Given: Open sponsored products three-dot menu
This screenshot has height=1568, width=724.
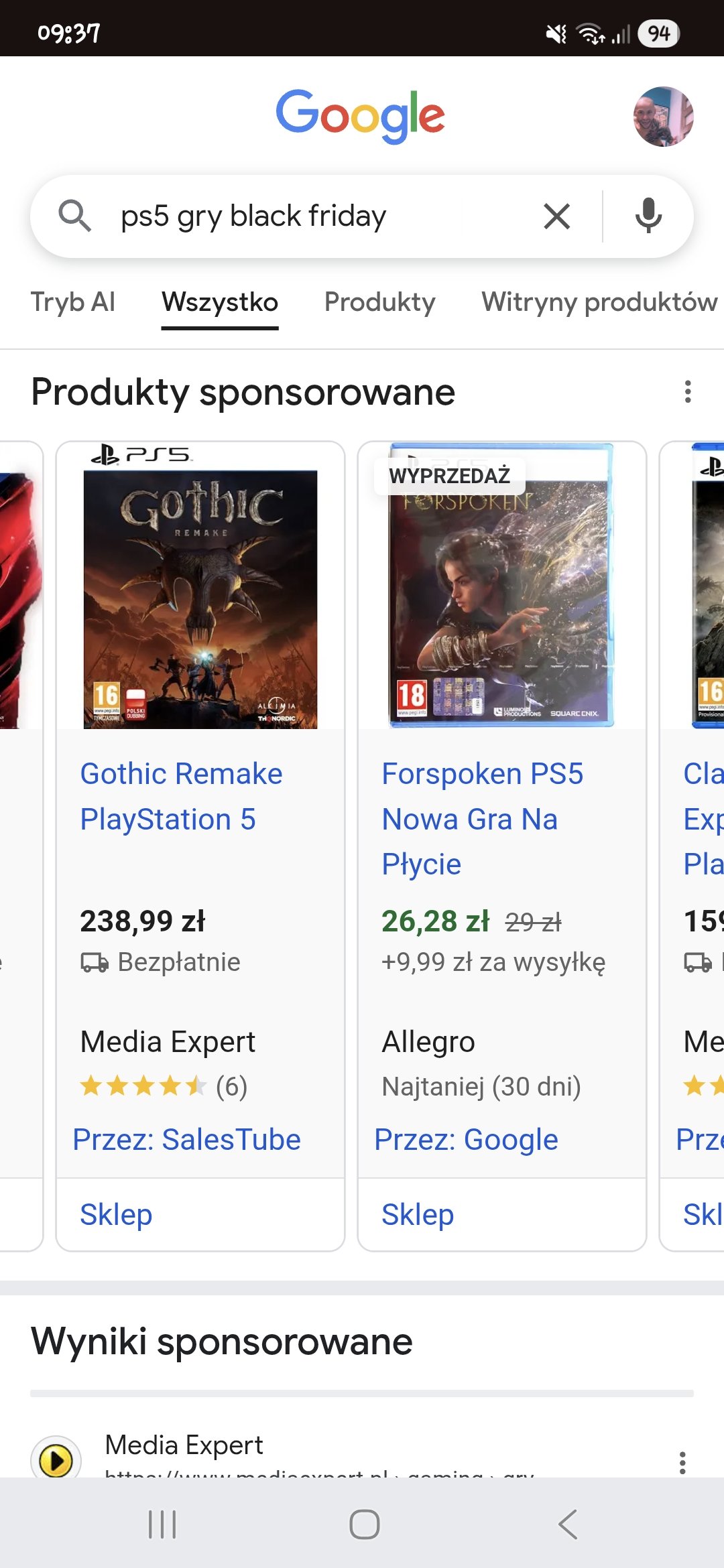Looking at the screenshot, I should (687, 392).
